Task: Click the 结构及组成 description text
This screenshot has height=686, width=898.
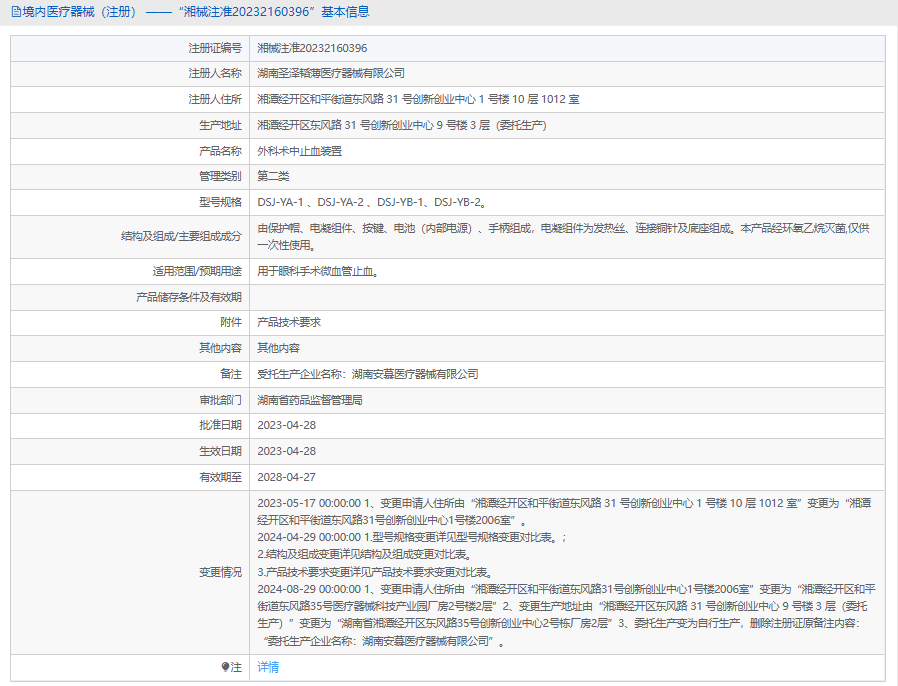Action: click(x=564, y=236)
